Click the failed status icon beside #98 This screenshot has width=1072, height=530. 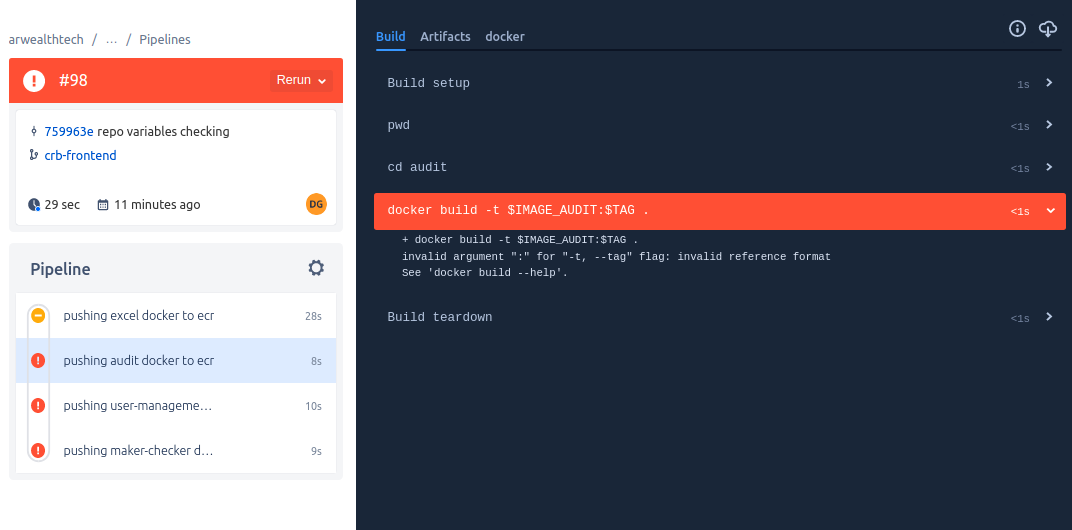tap(34, 81)
